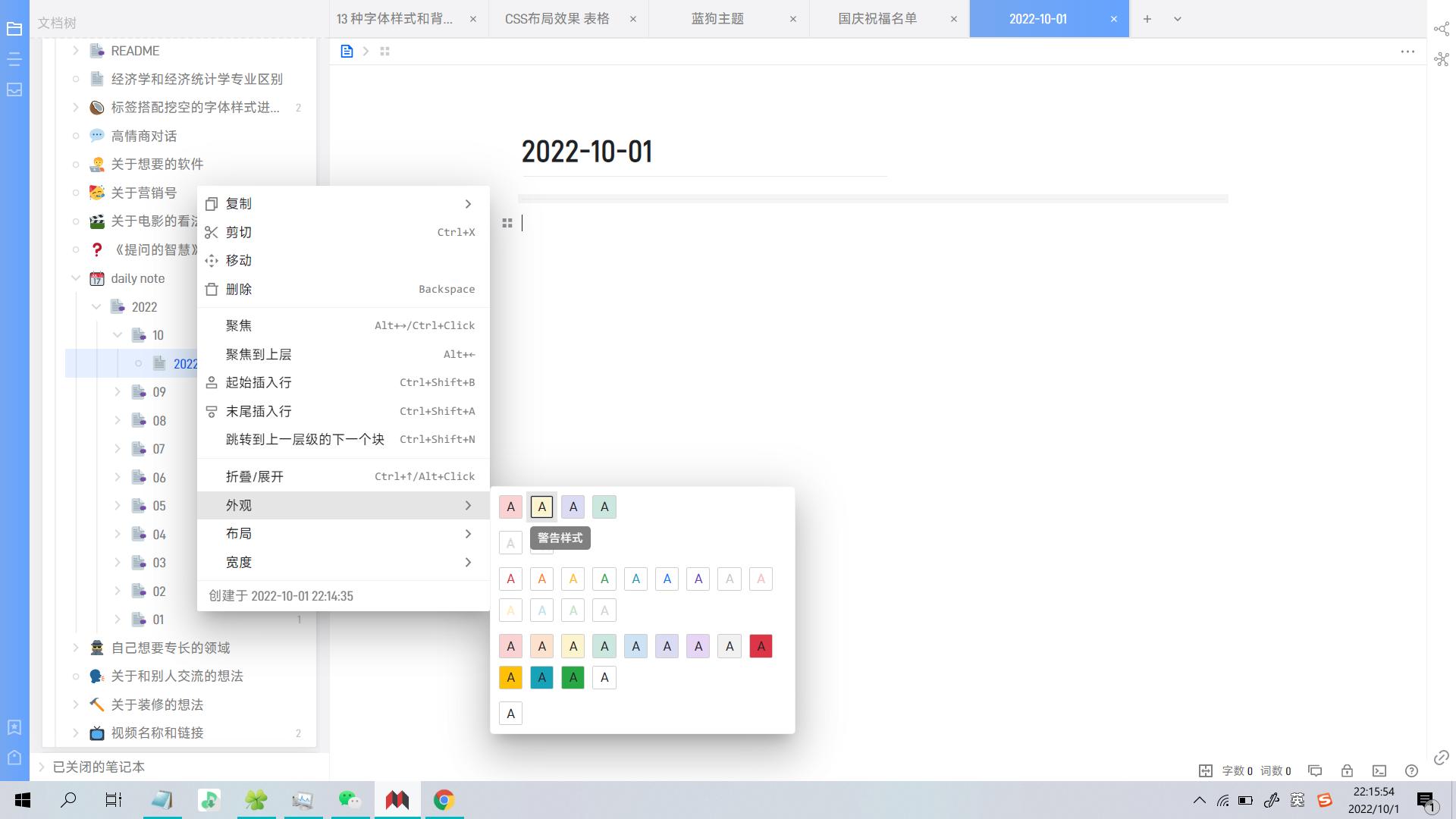Open the document tree panel icon in sidebar
The image size is (1456, 819).
[14, 29]
